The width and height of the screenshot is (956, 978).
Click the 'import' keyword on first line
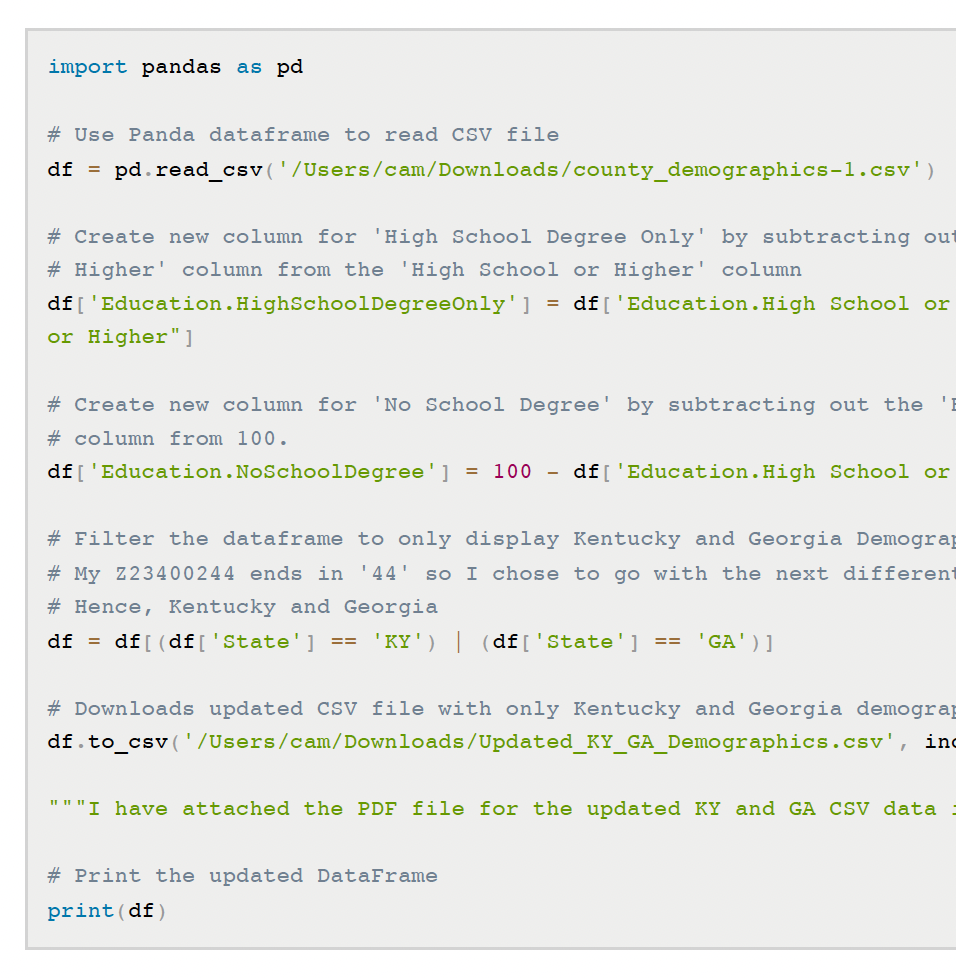(x=87, y=67)
